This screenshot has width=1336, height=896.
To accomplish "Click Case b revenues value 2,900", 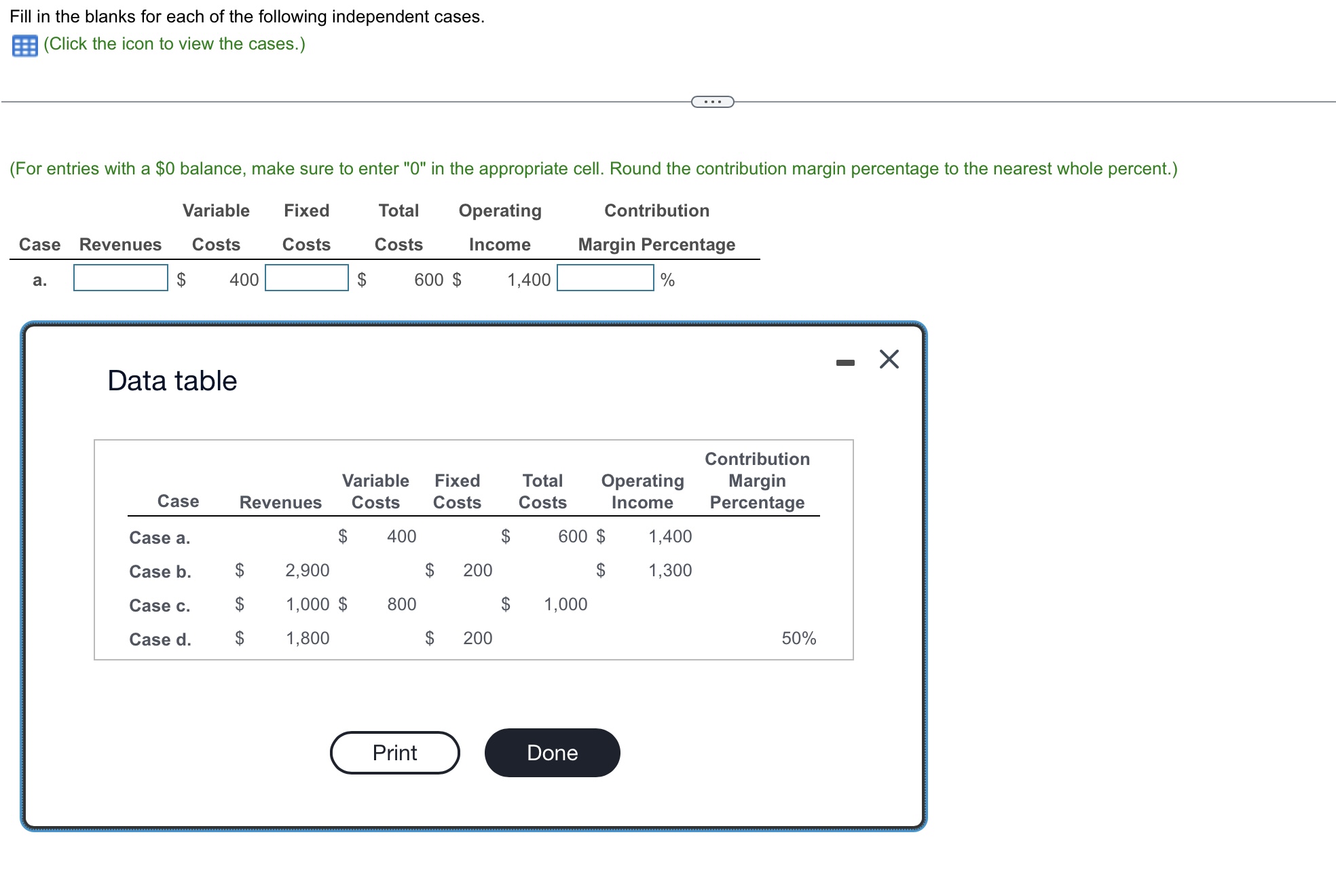I will (x=307, y=570).
